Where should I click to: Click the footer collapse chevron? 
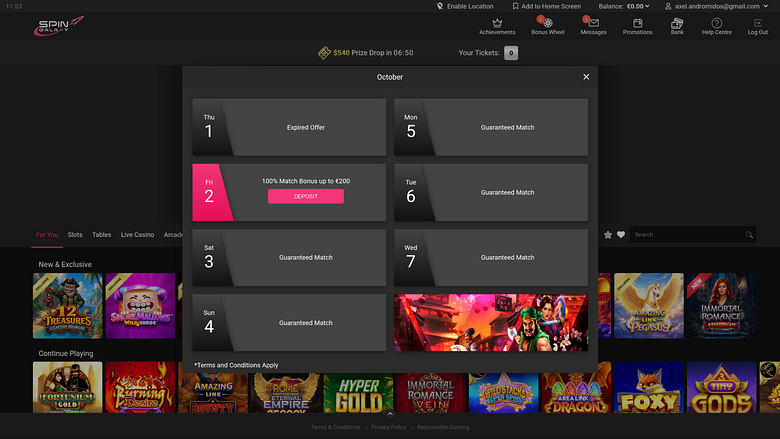pyautogui.click(x=390, y=414)
